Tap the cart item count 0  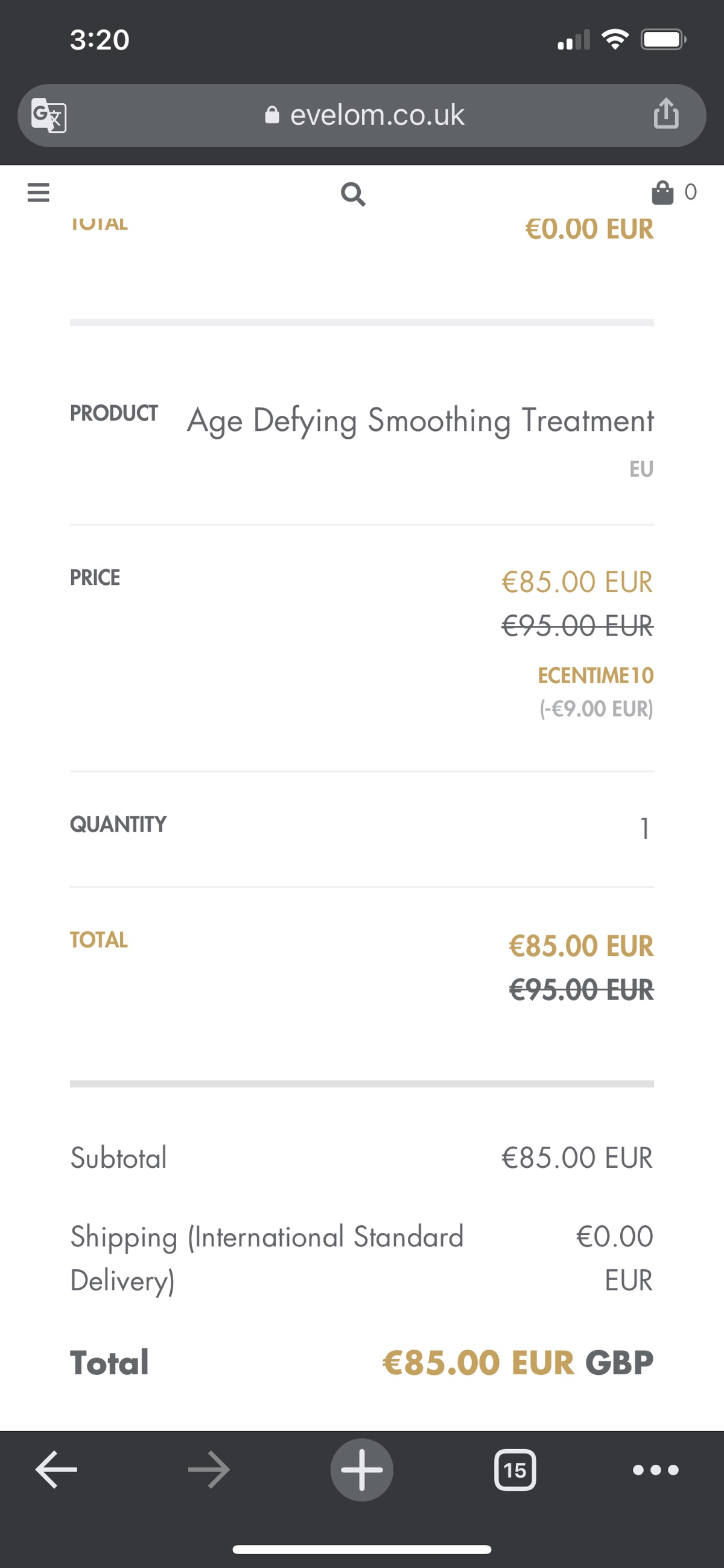(691, 193)
